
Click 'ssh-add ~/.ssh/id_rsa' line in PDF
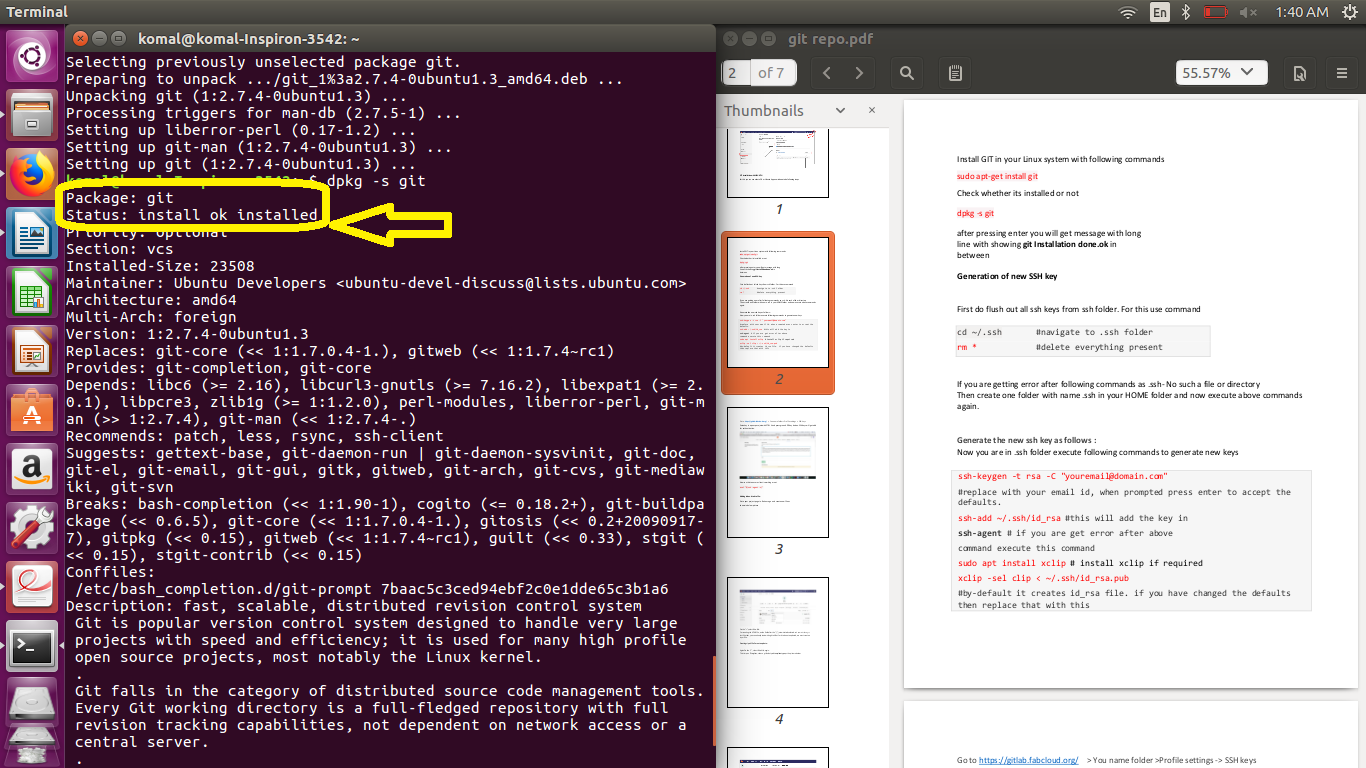click(x=1009, y=518)
